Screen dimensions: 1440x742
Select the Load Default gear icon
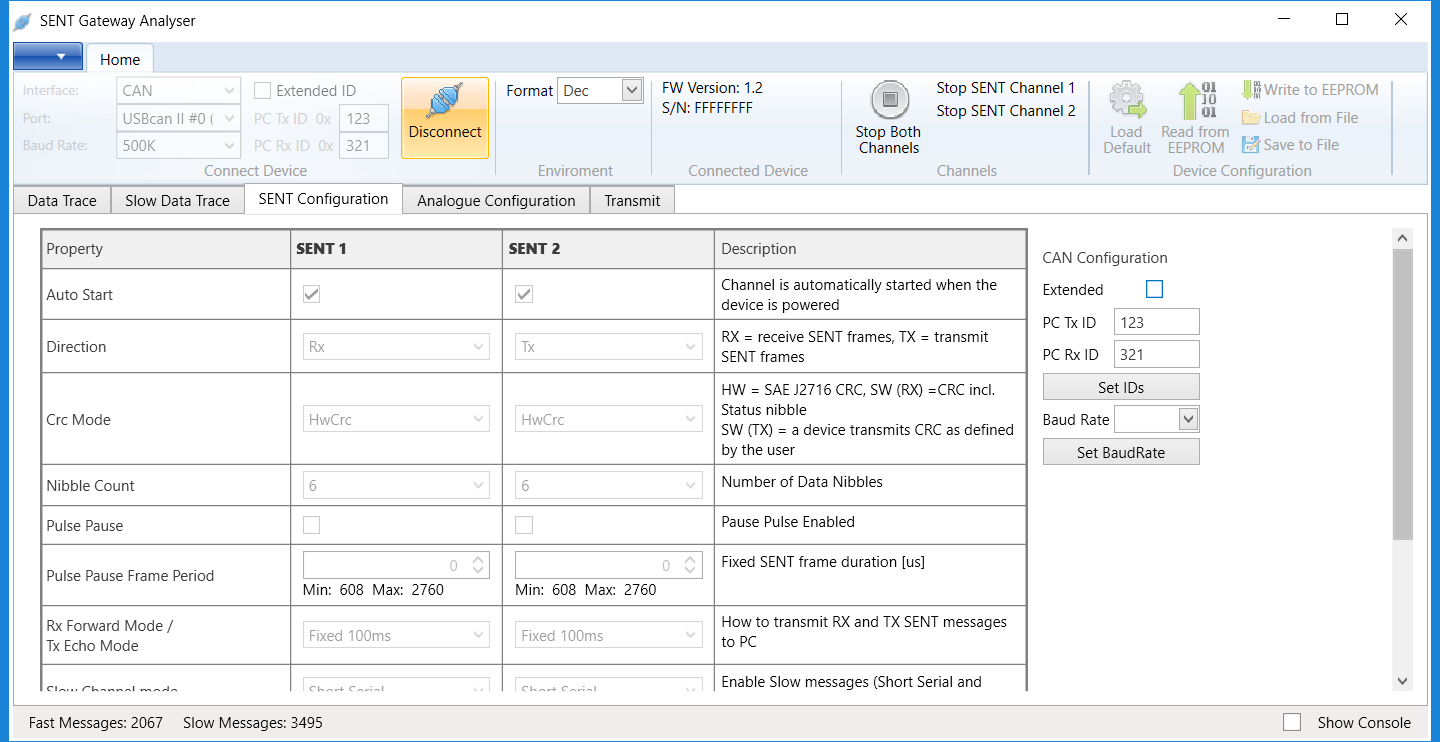point(1127,103)
